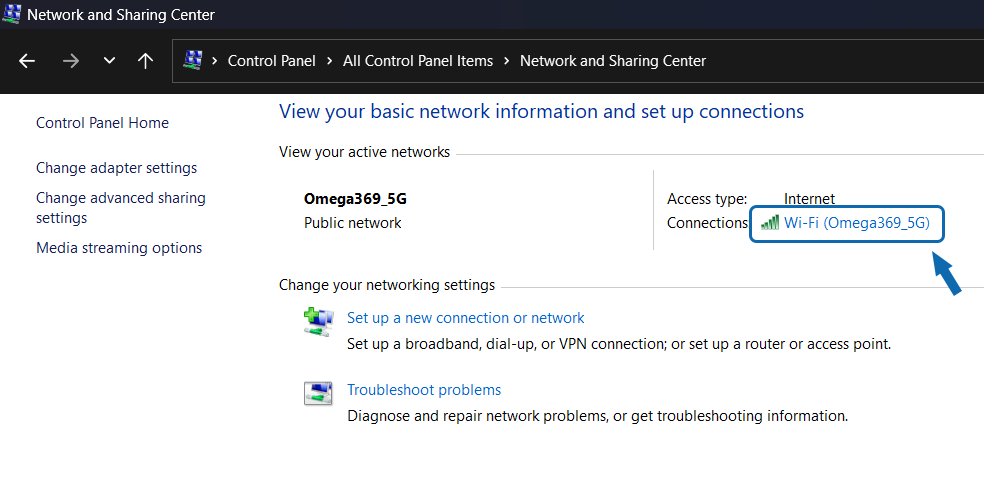Click the Wi-Fi signal strength bars icon
This screenshot has width=984, height=502.
coord(769,223)
